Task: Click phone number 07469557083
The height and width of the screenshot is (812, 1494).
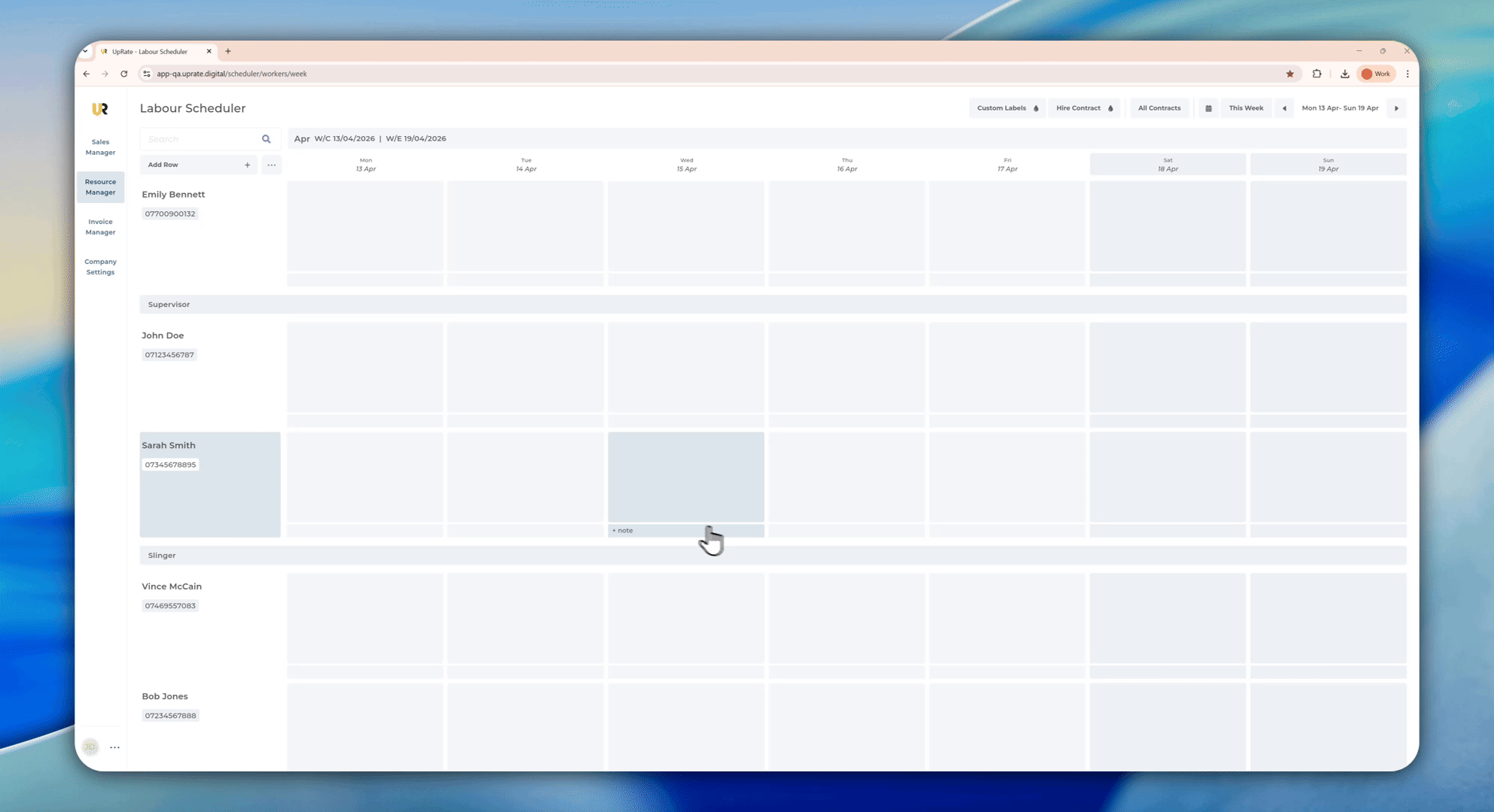Action: click(x=170, y=606)
